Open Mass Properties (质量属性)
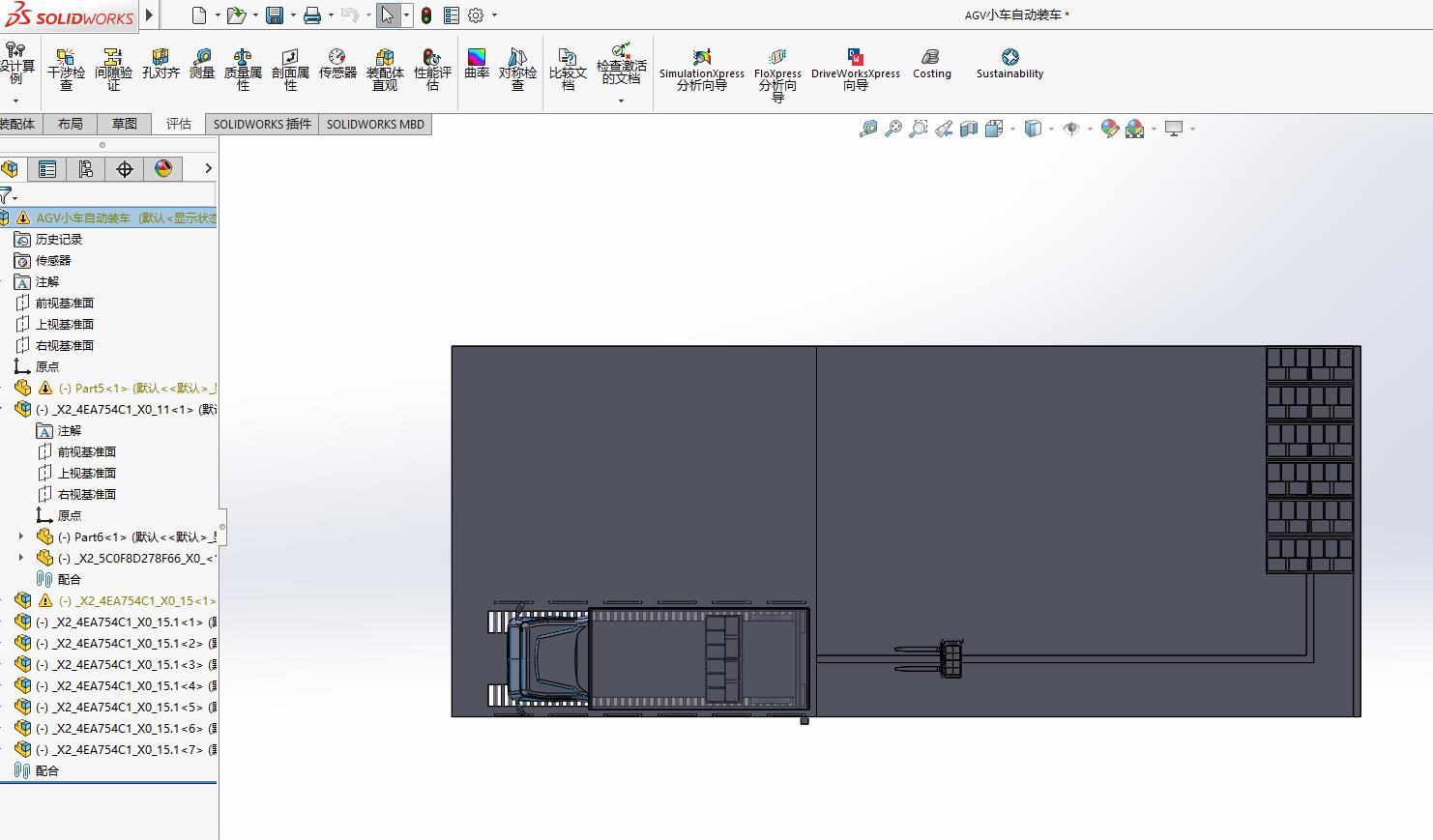Screen dimensions: 1433x840 coord(243,70)
